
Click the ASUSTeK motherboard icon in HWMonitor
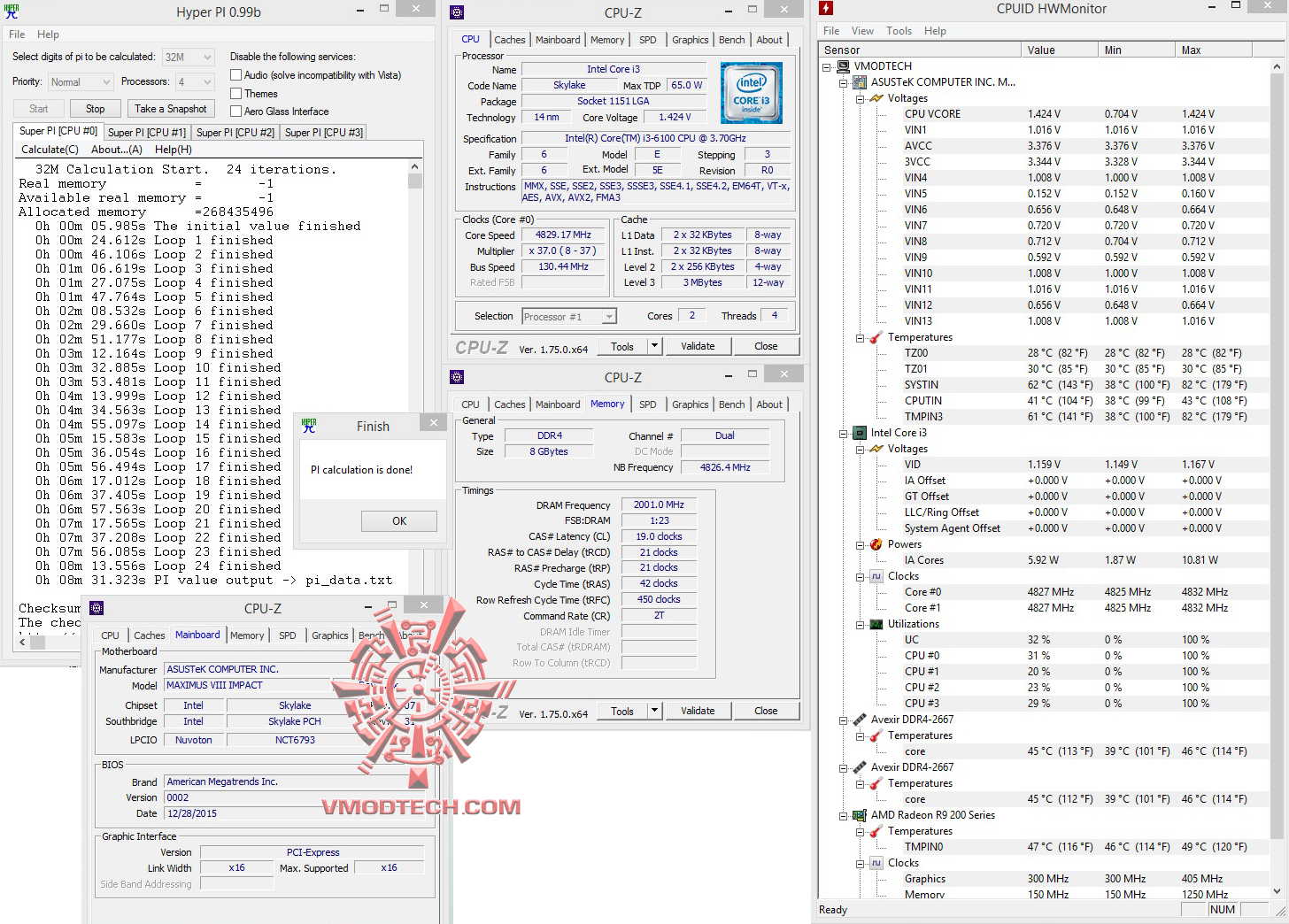click(x=859, y=82)
